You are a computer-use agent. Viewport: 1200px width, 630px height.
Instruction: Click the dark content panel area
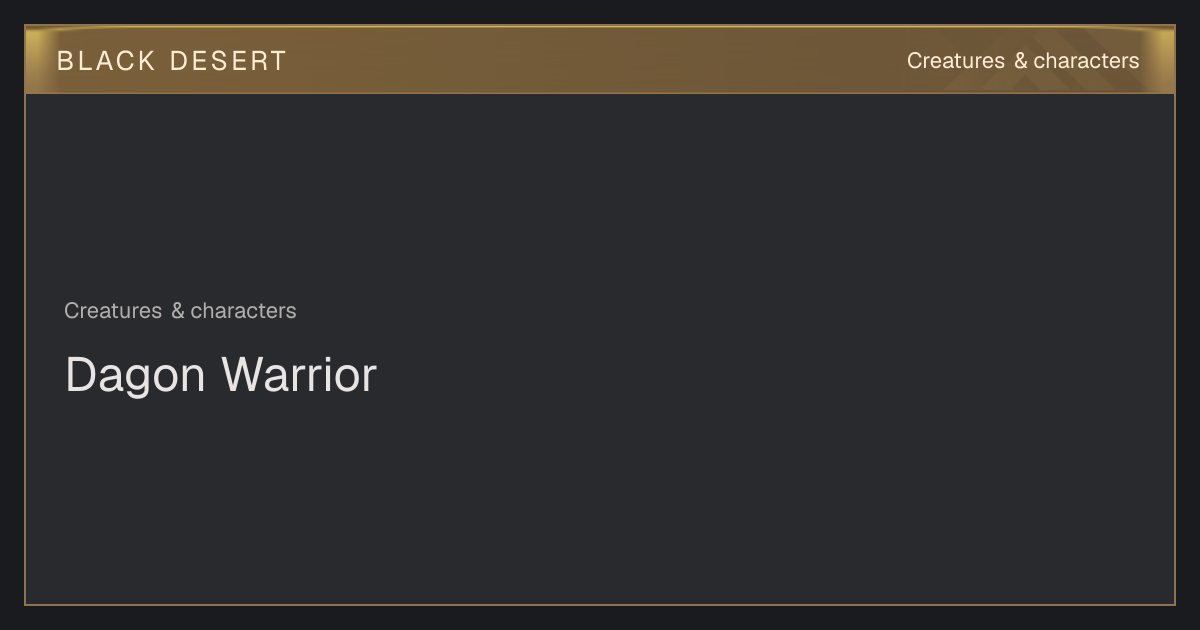(600, 349)
